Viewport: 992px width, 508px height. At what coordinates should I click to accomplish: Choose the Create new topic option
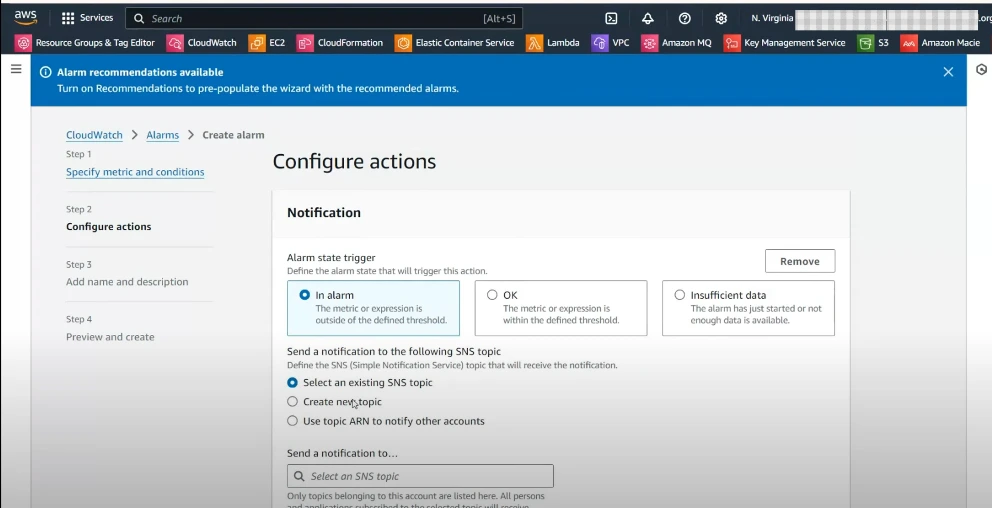coord(293,402)
